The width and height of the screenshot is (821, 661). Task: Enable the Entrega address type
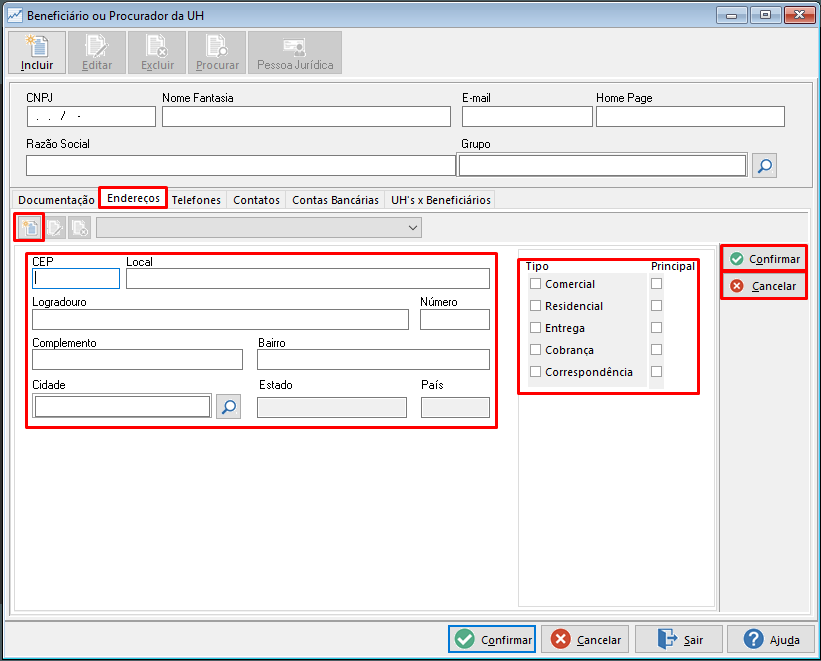point(536,328)
